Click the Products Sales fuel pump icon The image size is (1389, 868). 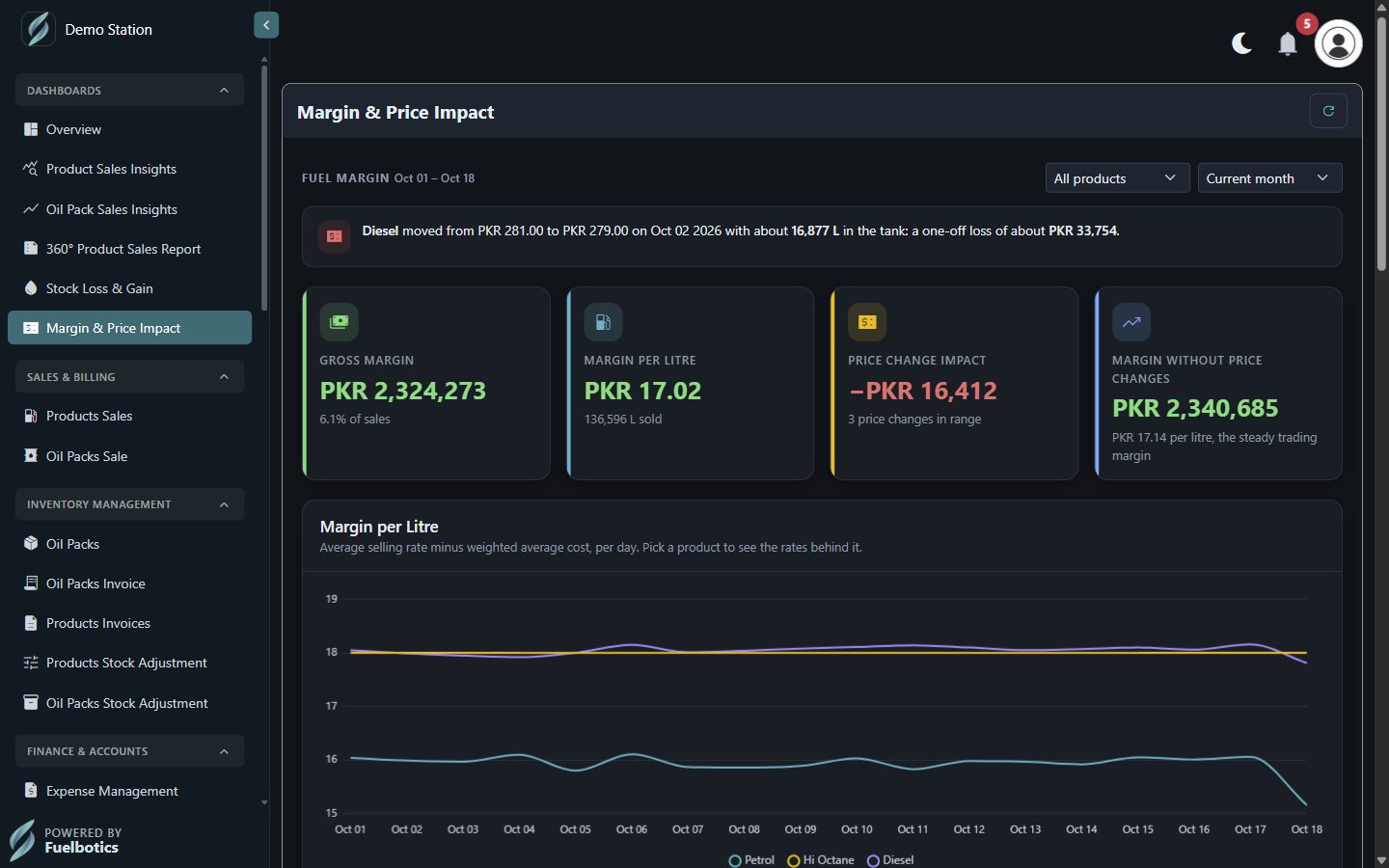tap(31, 416)
